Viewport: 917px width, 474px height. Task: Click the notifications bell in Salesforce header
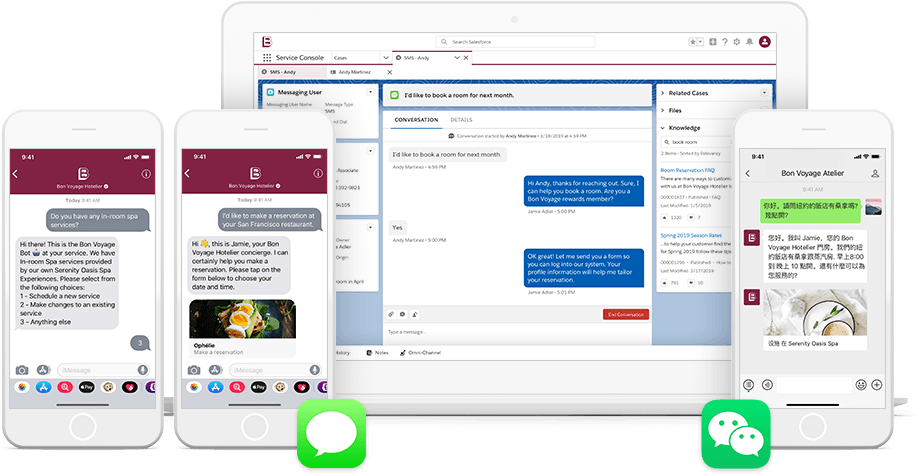[x=749, y=42]
